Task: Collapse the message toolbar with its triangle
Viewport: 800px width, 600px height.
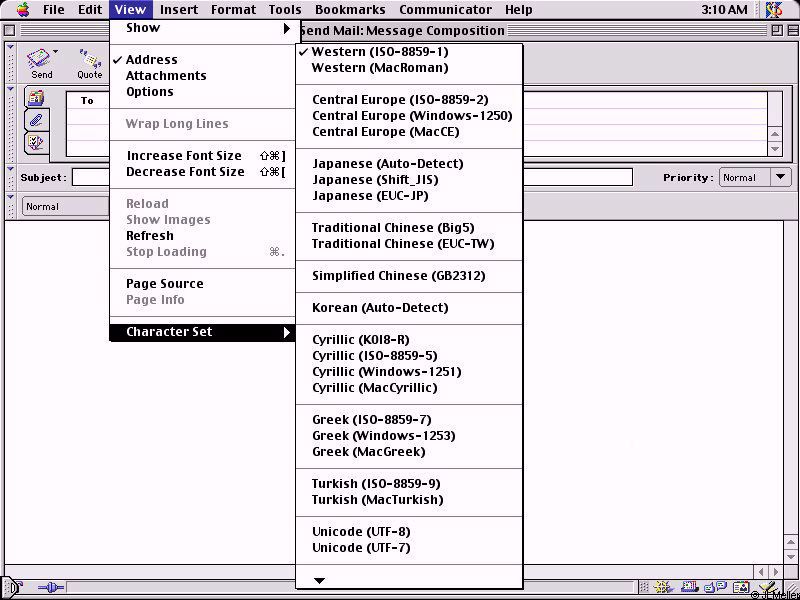Action: (11, 47)
